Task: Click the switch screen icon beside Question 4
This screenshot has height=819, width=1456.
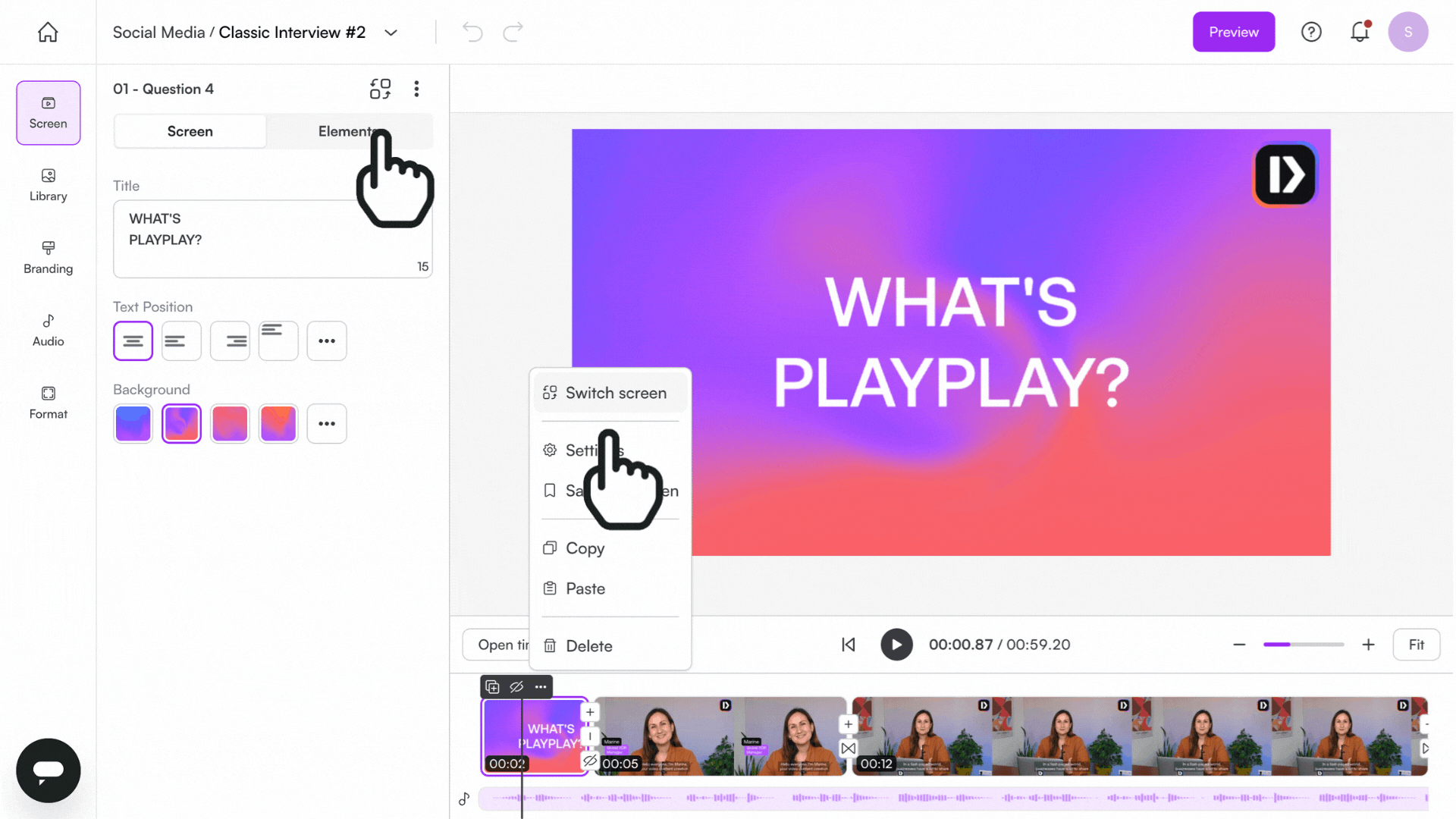Action: click(x=380, y=89)
